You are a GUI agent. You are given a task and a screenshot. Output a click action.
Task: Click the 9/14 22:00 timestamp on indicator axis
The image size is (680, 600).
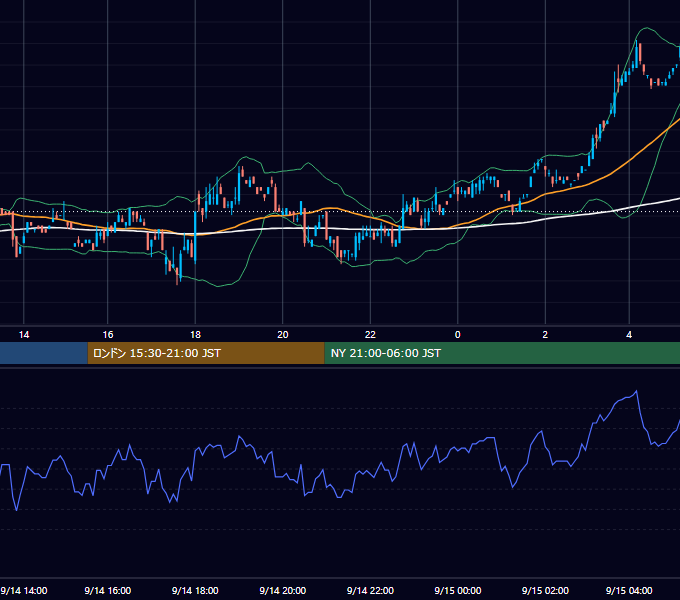pyautogui.click(x=370, y=590)
